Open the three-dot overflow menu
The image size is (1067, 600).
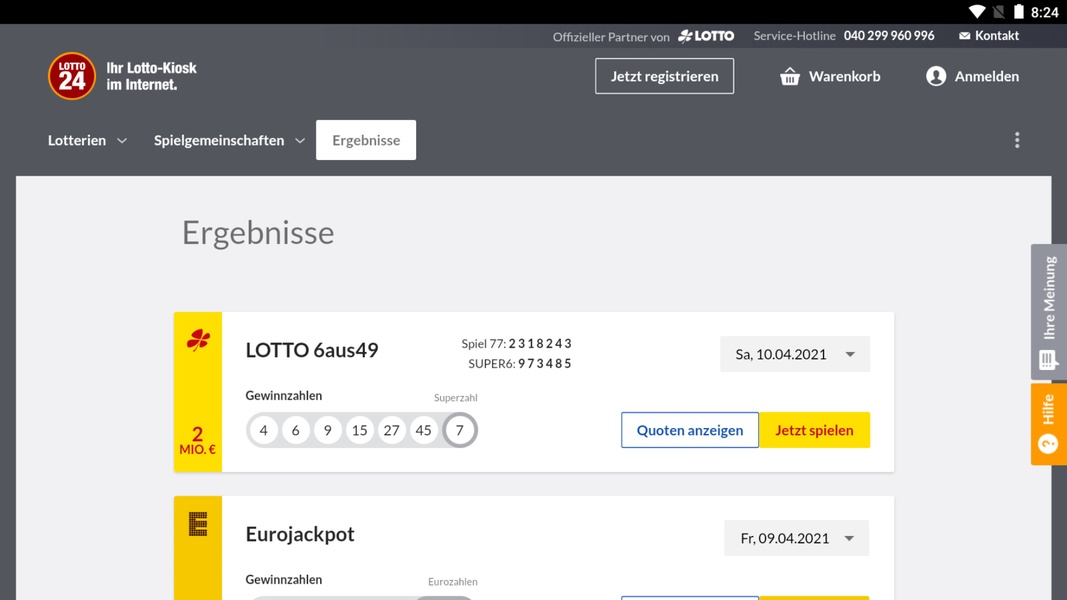click(x=1017, y=140)
